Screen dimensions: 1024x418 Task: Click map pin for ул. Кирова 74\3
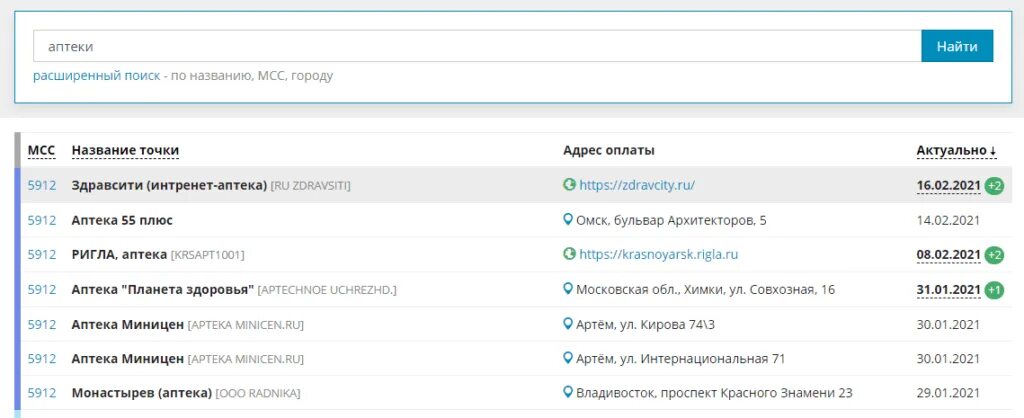click(x=569, y=325)
